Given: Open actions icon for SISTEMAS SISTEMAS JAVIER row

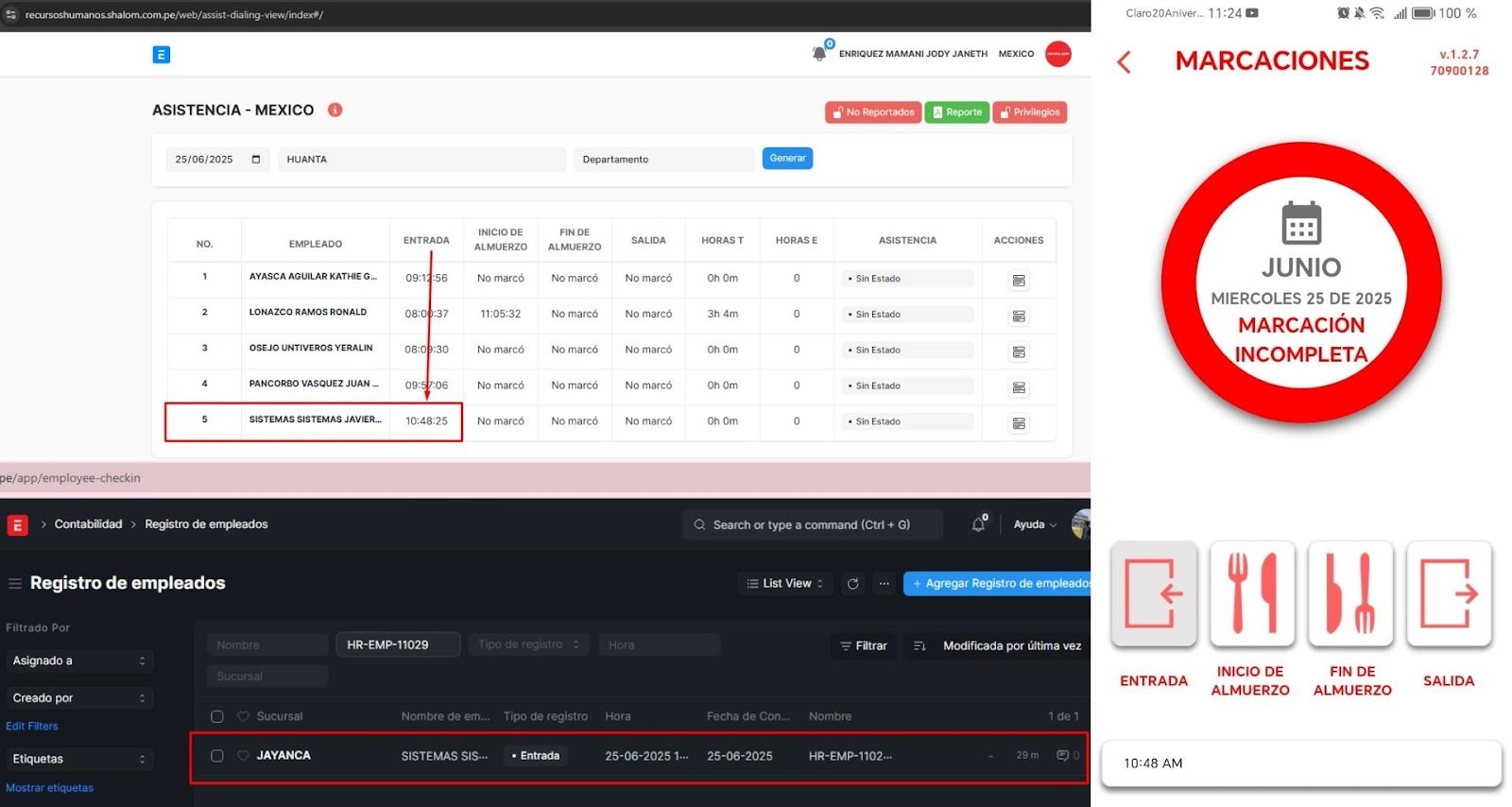Looking at the screenshot, I should pyautogui.click(x=1019, y=423).
